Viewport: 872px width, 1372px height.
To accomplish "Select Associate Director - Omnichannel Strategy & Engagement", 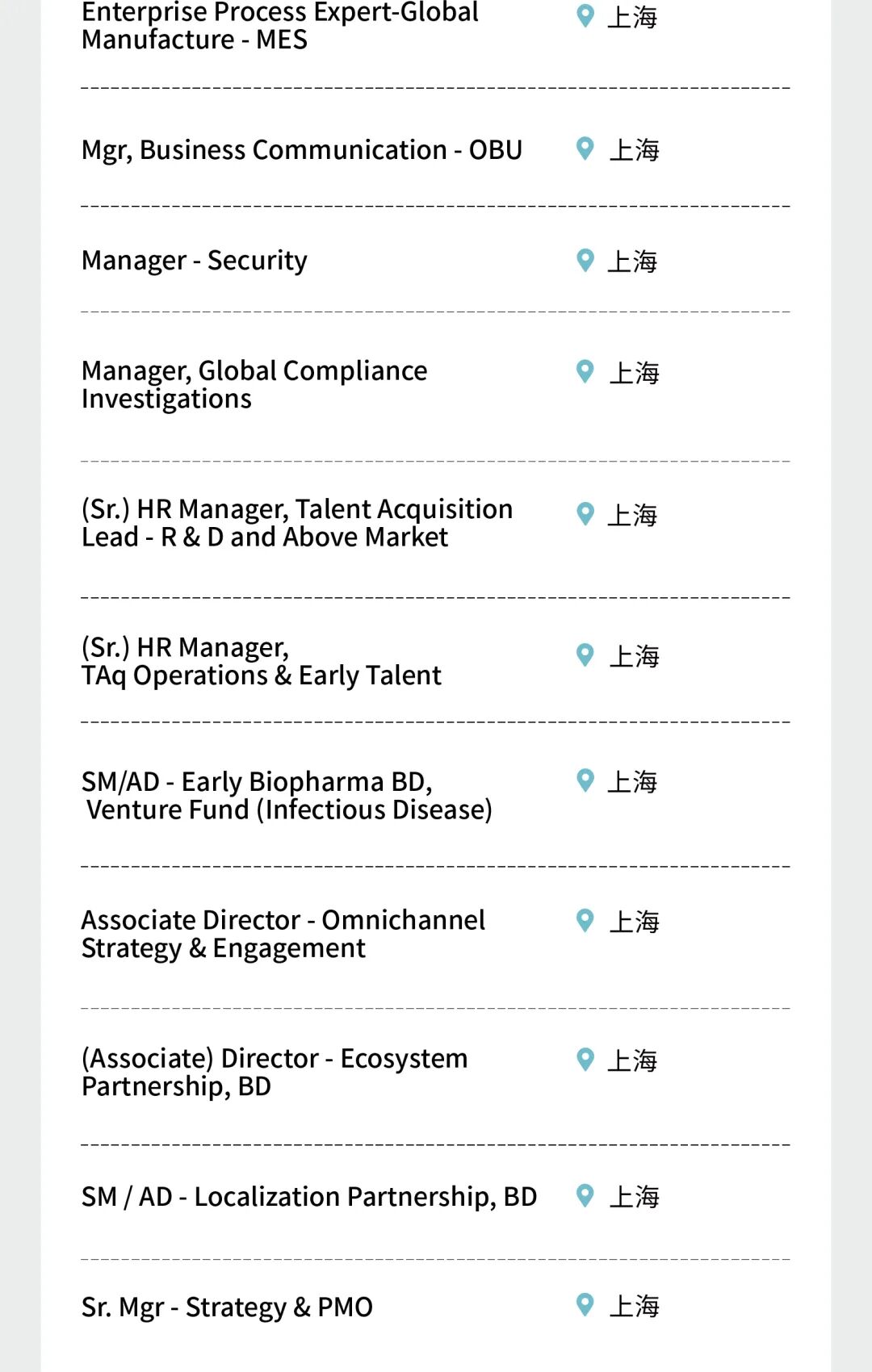I will click(283, 935).
